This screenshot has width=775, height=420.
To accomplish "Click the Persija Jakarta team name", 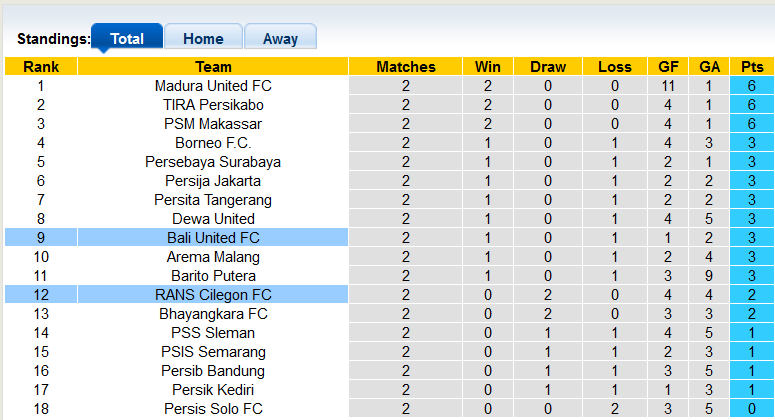I will pyautogui.click(x=213, y=181).
